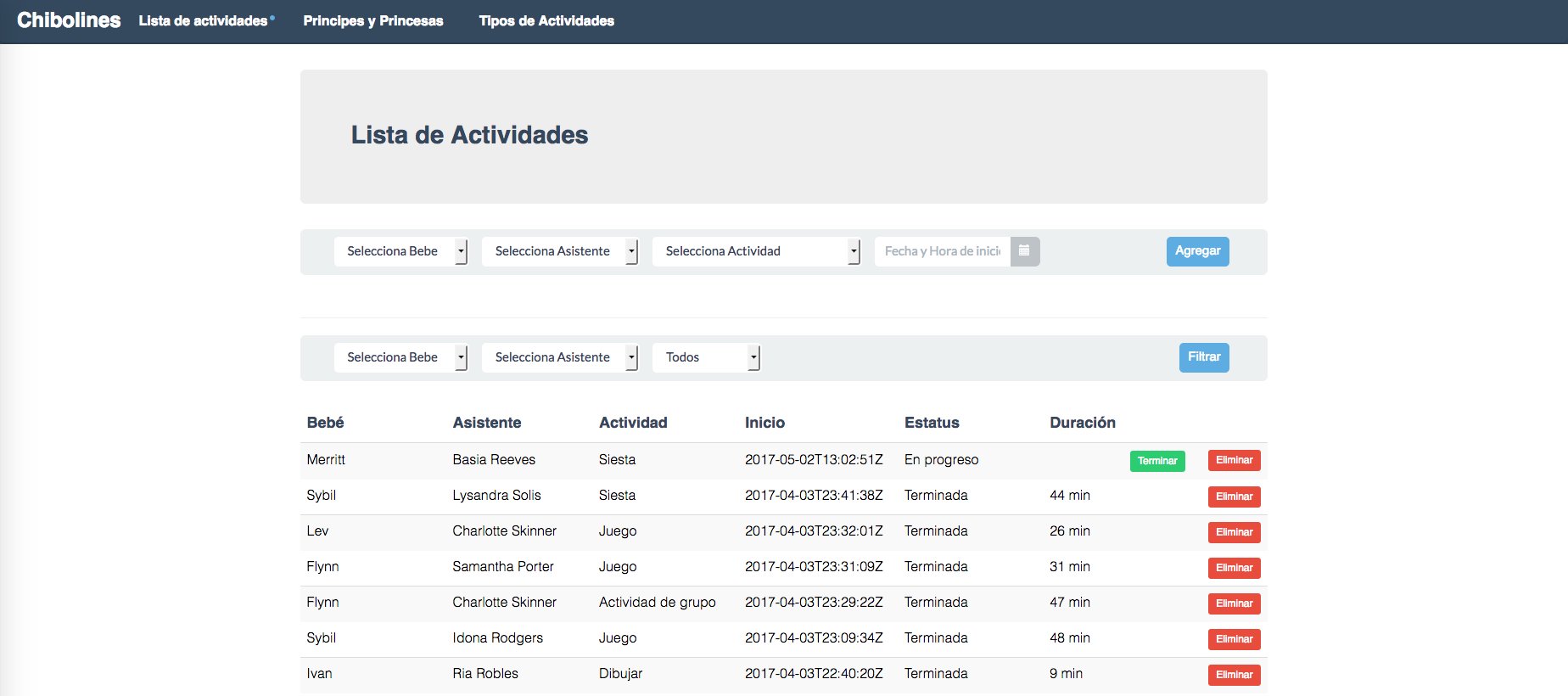The width and height of the screenshot is (1568, 696).
Task: Select the Dibujar activity cell
Action: pos(620,674)
